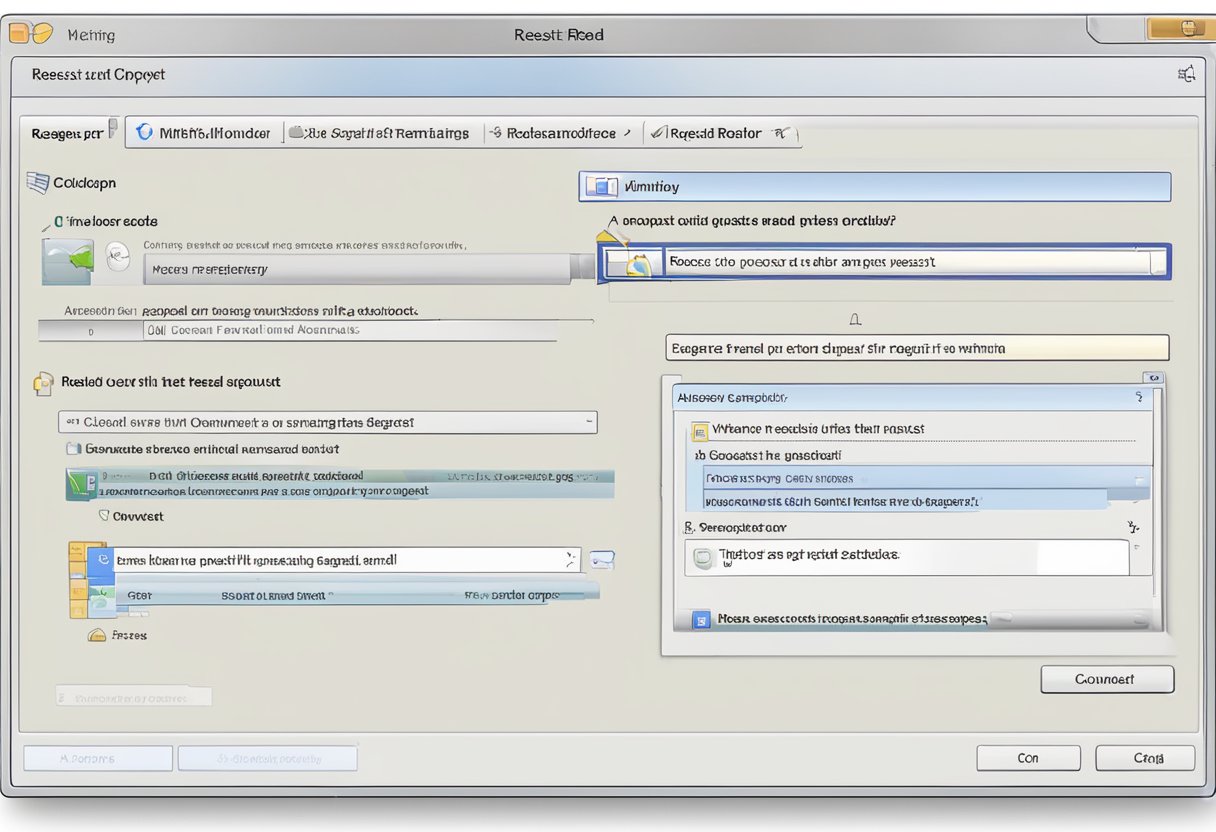This screenshot has height=832, width=1216.
Task: Click the orange icon in title bar left
Action: coord(30,34)
